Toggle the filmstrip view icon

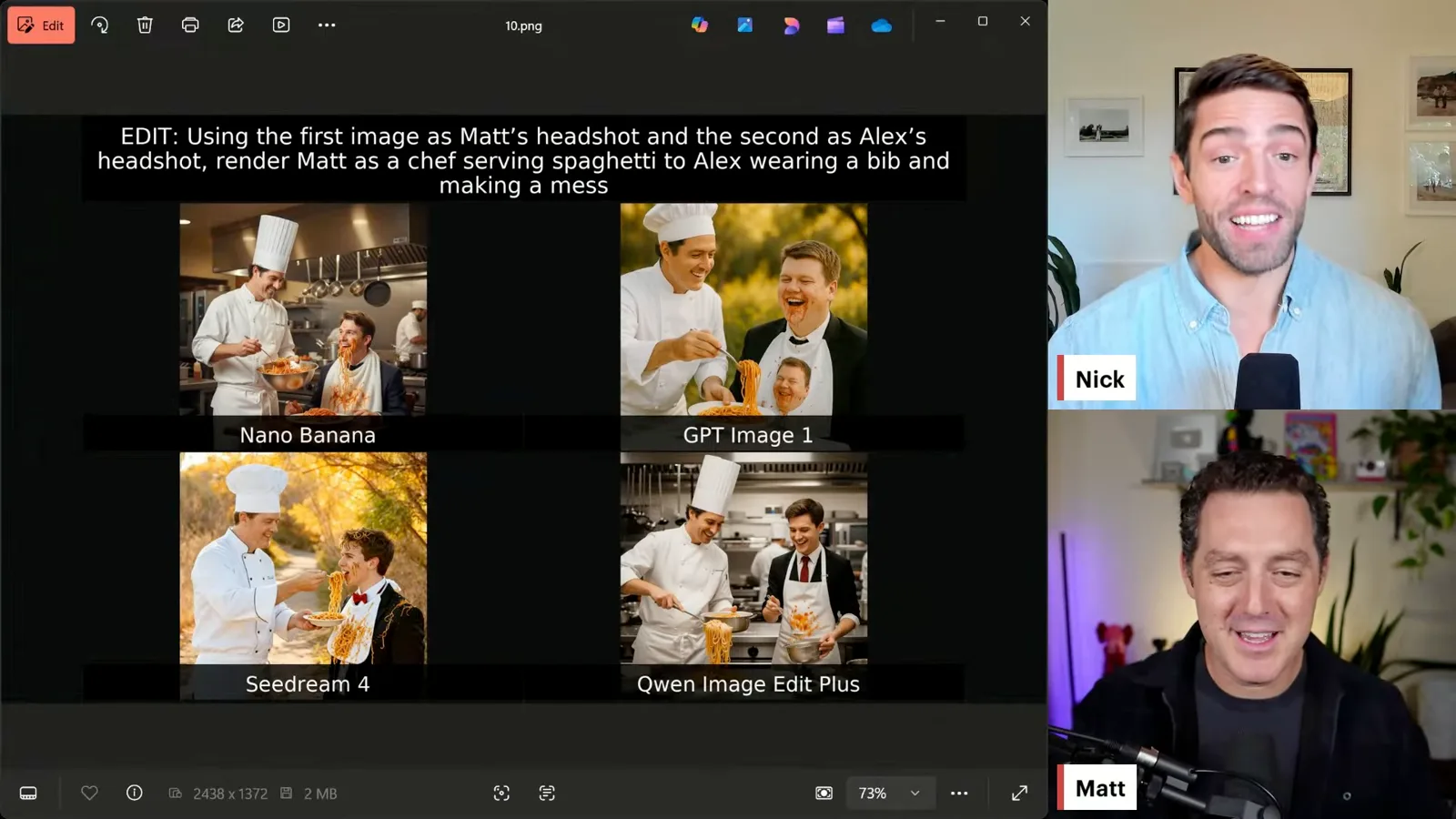tap(28, 794)
